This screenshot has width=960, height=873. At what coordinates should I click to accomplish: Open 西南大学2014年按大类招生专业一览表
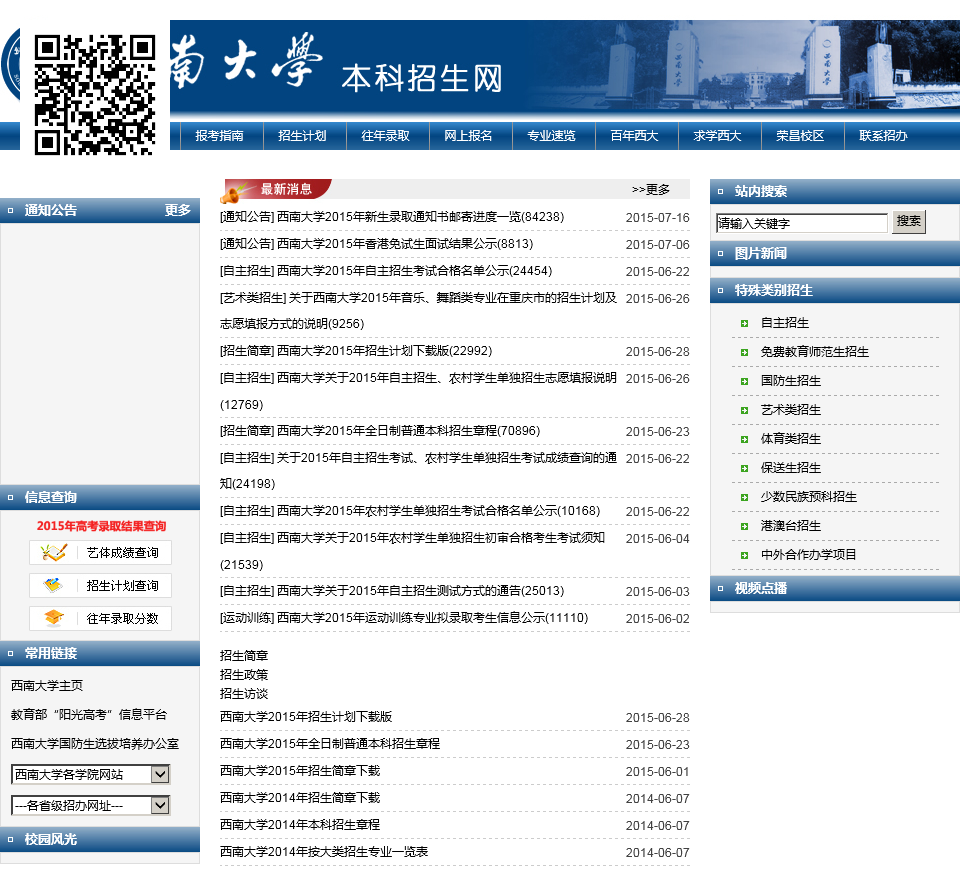tap(324, 852)
